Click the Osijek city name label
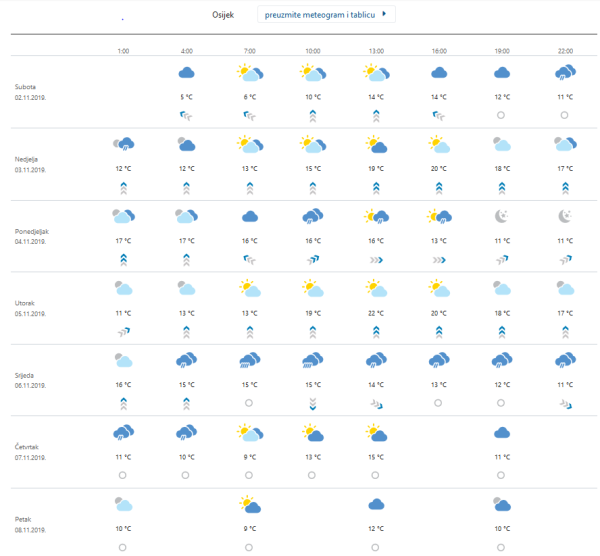 [x=225, y=15]
